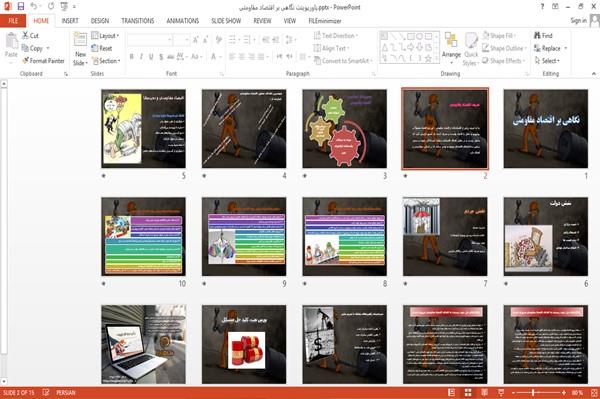Click scroll up arrow of sorter scrollbar
The height and width of the screenshot is (399, 600).
click(4, 83)
